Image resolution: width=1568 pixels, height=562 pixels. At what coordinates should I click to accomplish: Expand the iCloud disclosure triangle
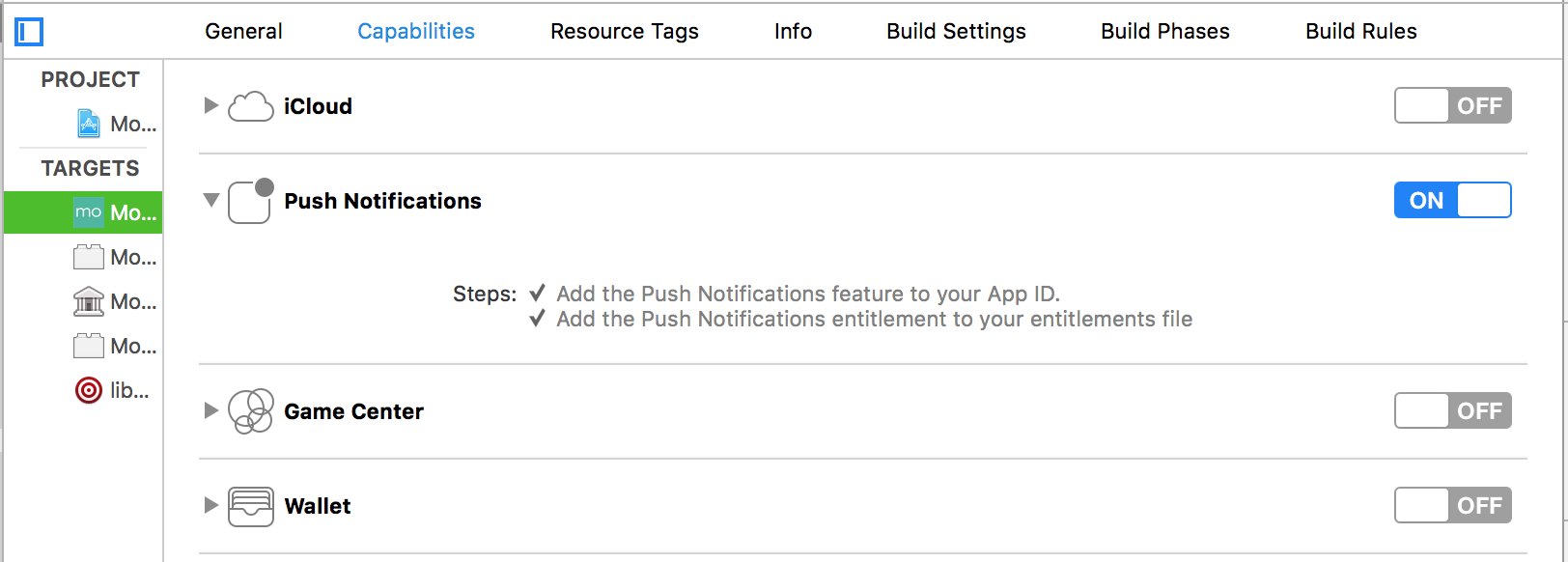click(x=211, y=105)
